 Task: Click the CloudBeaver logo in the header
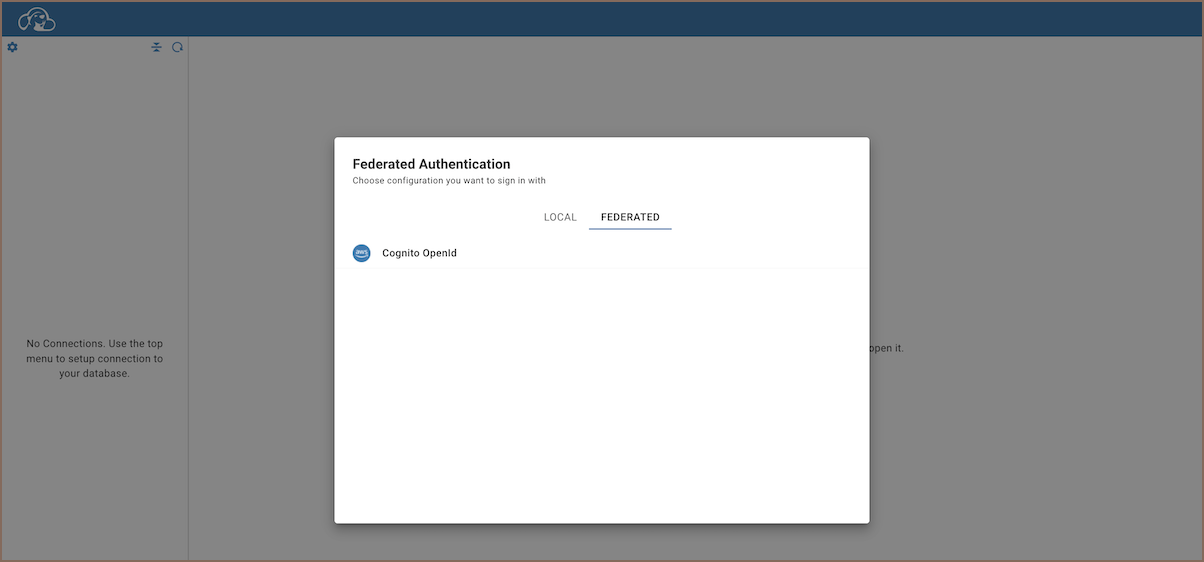point(36,19)
